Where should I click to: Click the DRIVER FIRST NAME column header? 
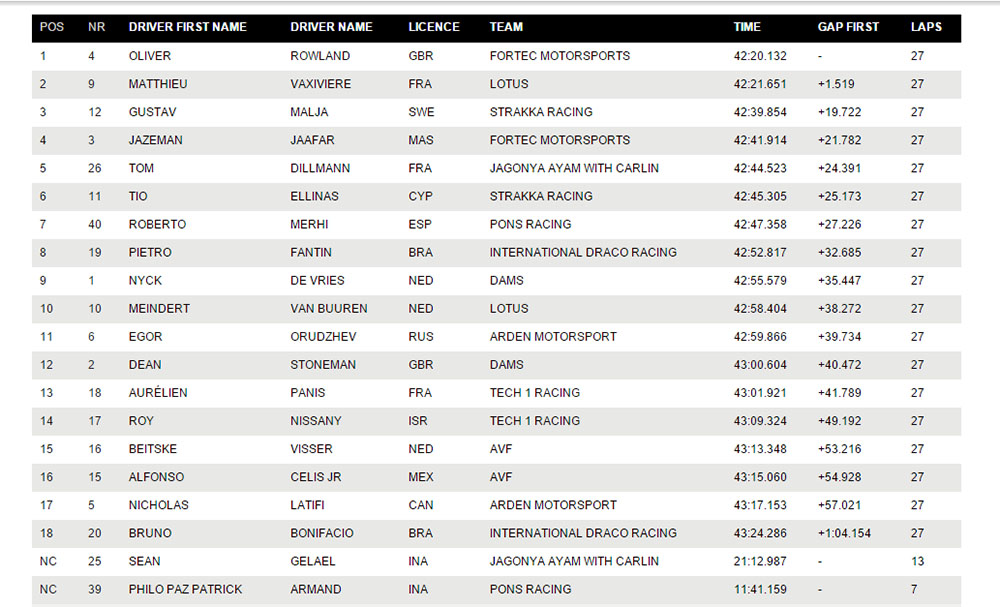click(x=188, y=27)
